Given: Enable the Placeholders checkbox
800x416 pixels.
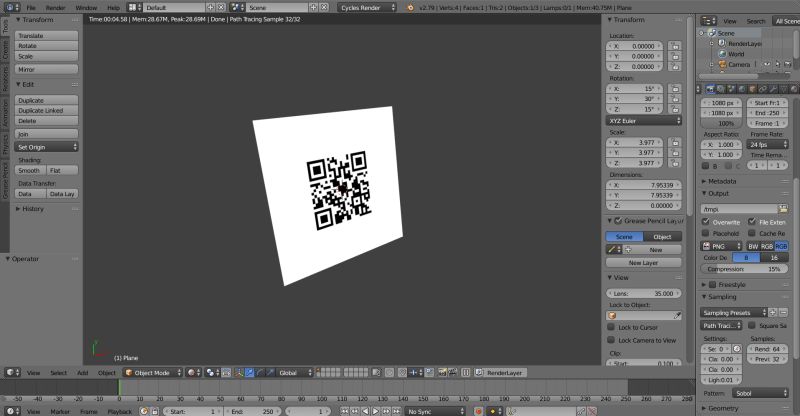Looking at the screenshot, I should tap(706, 233).
